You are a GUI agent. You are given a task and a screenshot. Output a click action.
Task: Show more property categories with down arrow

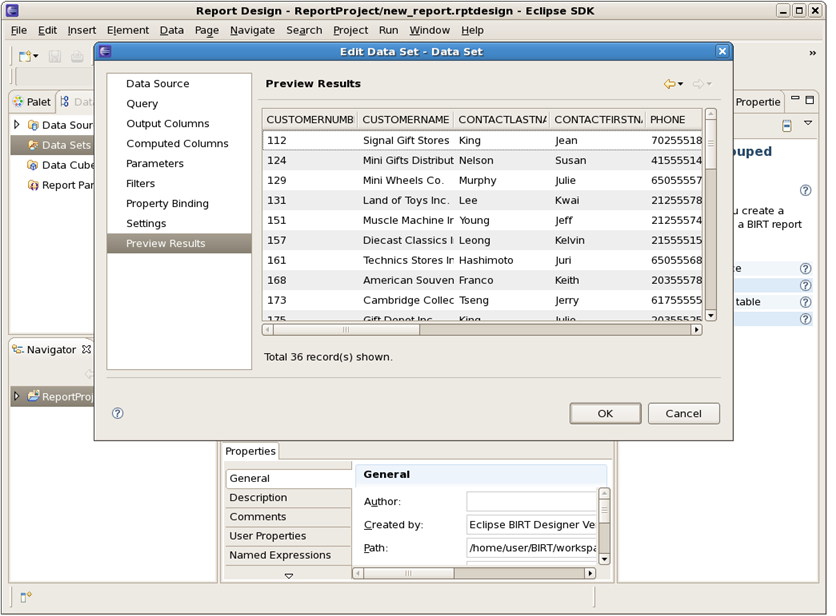pyautogui.click(x=288, y=575)
